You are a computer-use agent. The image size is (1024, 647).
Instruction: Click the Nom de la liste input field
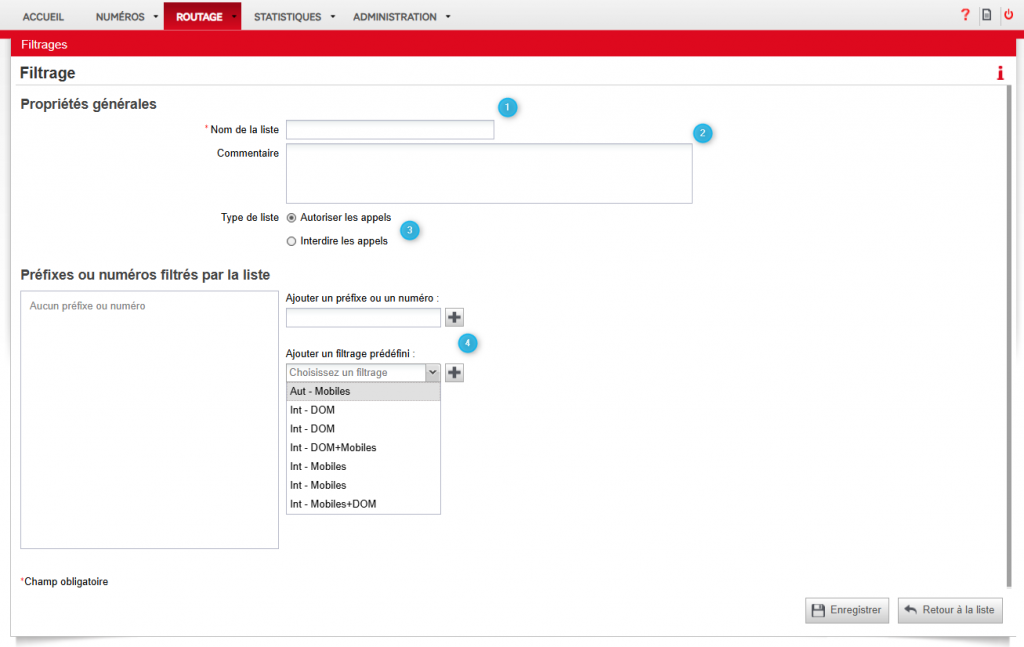point(390,129)
